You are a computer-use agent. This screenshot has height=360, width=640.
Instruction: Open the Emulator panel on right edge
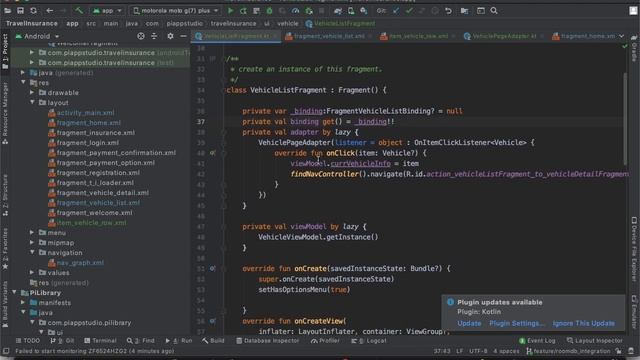(x=634, y=312)
